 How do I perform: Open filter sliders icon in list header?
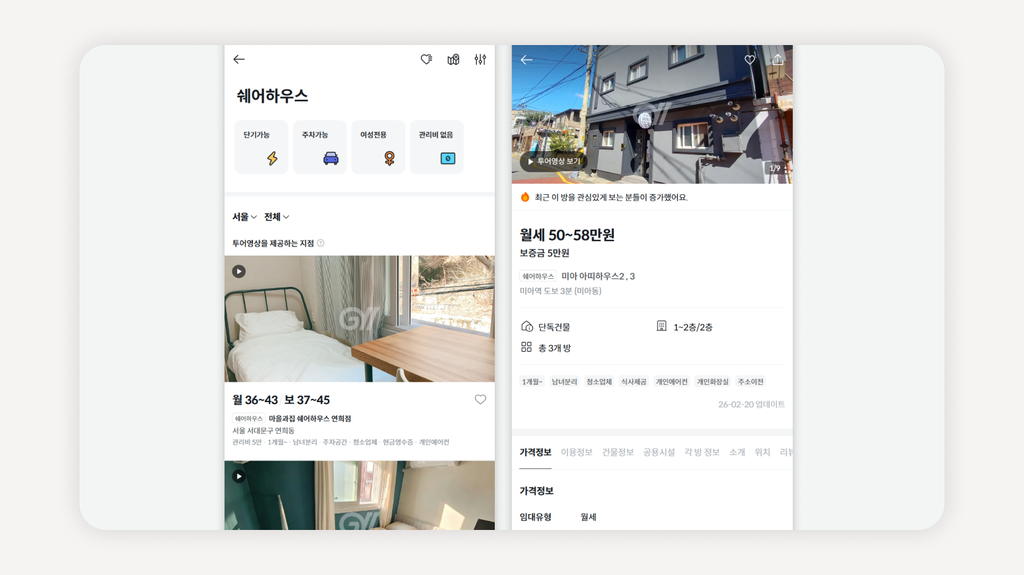pos(480,59)
